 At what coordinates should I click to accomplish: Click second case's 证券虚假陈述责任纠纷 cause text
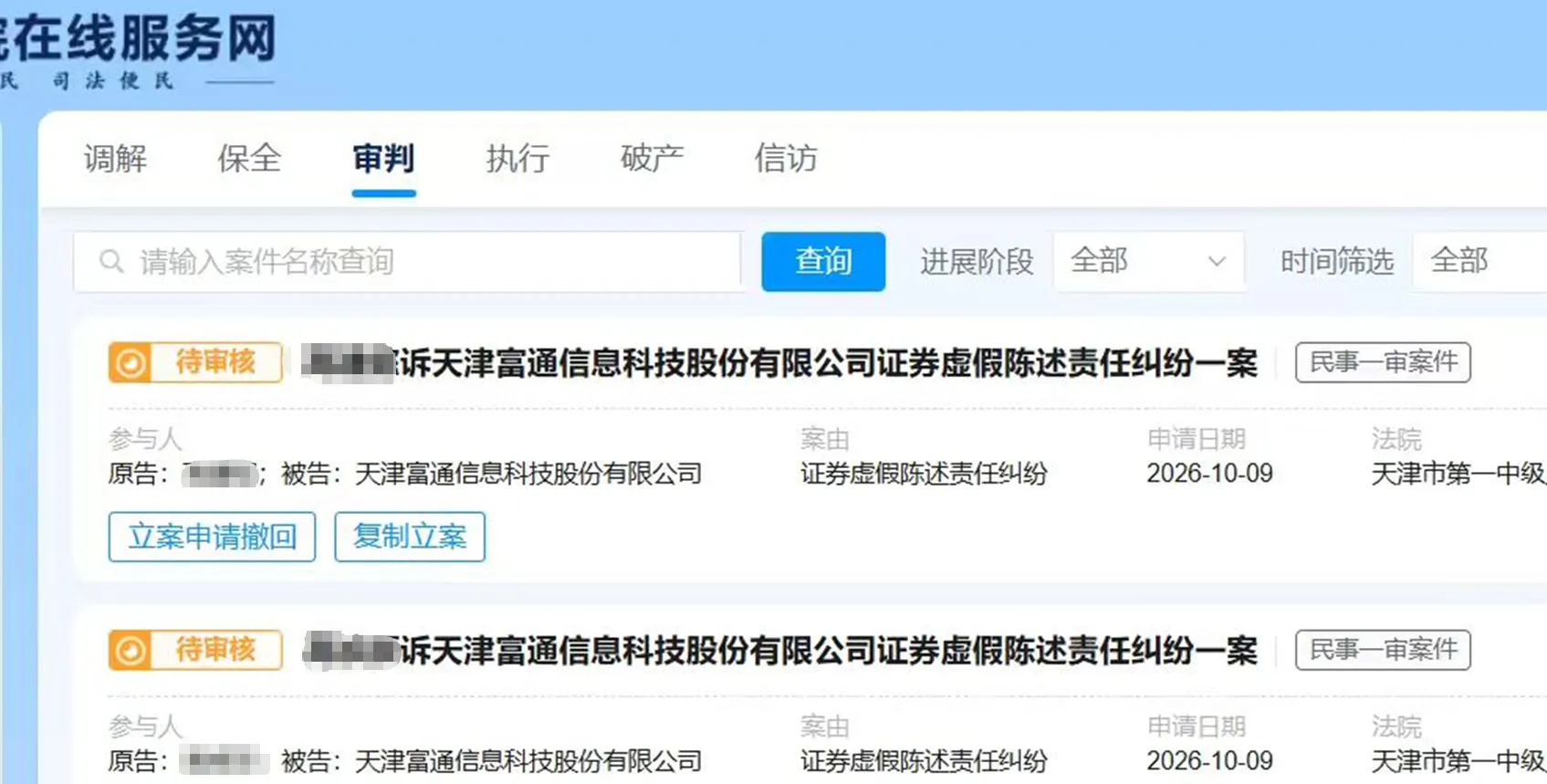pos(924,761)
